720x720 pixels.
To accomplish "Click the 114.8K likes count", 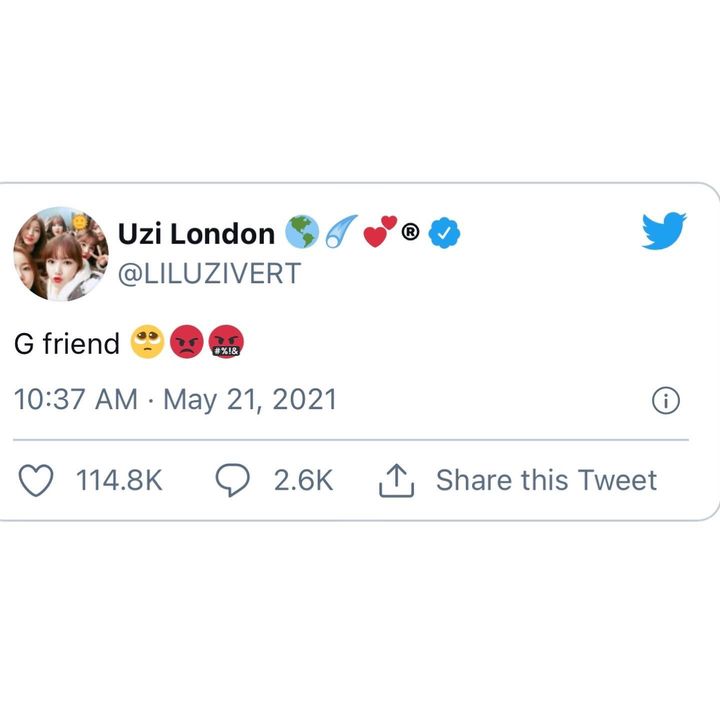I will (x=119, y=481).
